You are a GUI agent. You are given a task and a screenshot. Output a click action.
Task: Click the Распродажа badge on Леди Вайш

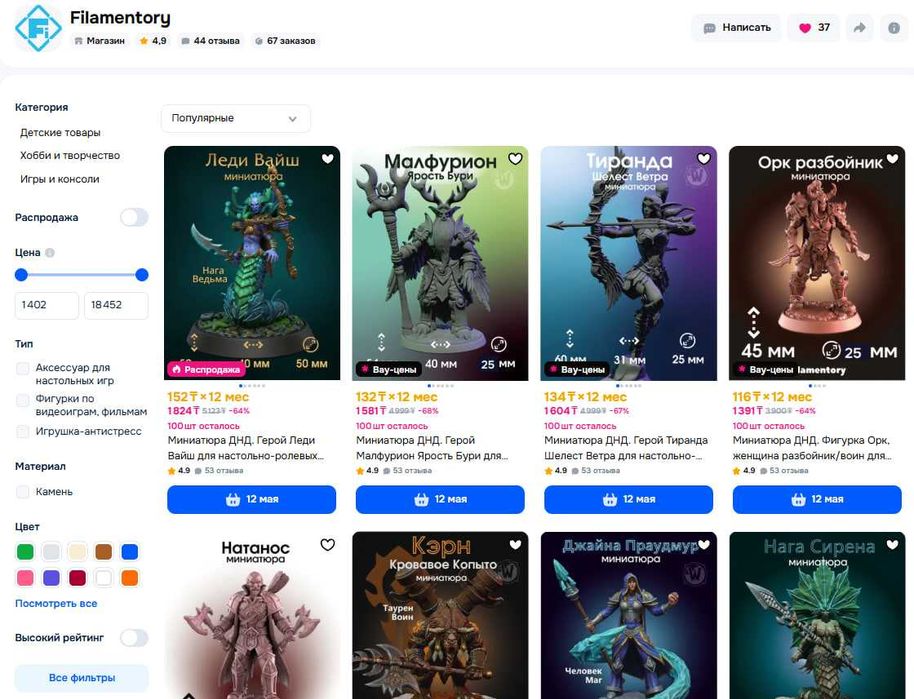point(206,370)
